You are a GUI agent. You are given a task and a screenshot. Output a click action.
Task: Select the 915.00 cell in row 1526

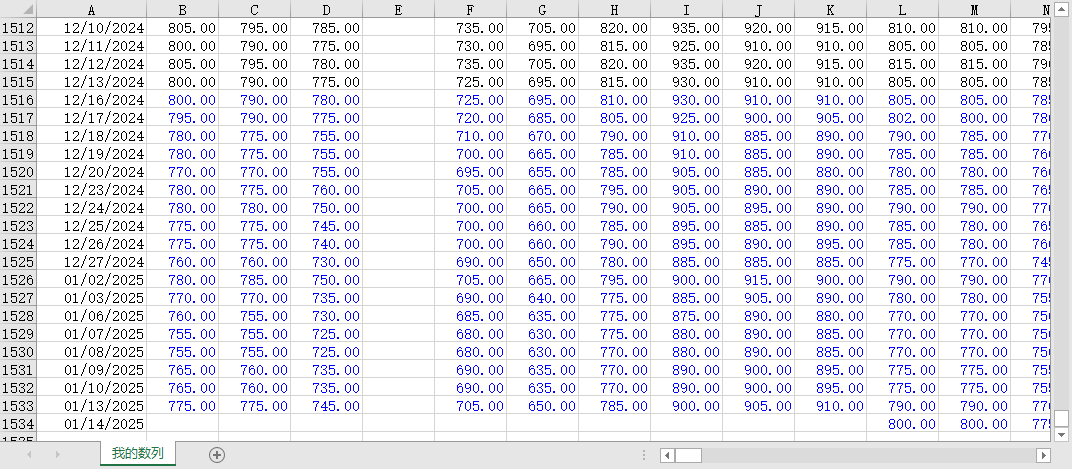tap(758, 280)
